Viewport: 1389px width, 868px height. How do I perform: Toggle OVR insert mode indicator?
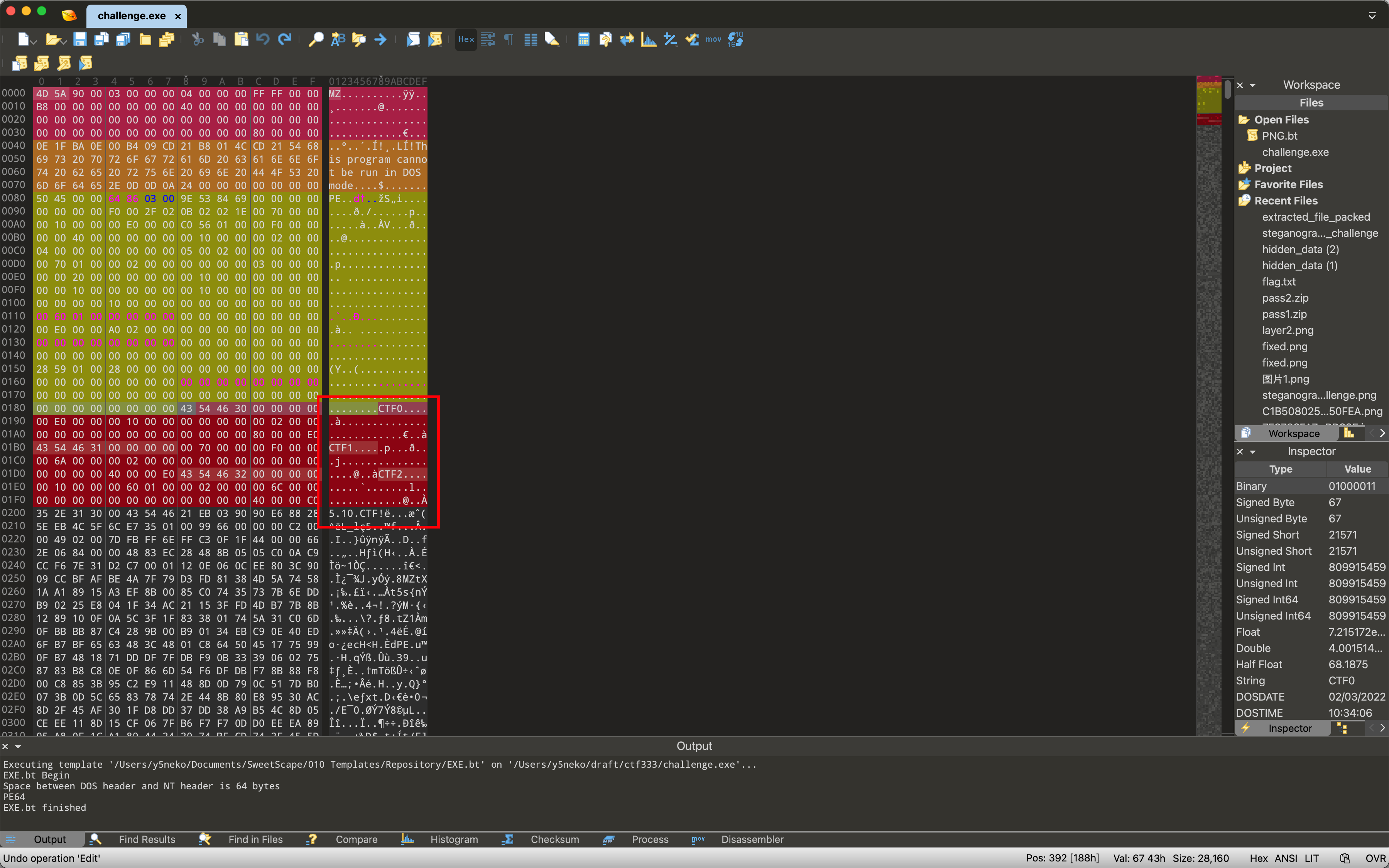click(1375, 858)
